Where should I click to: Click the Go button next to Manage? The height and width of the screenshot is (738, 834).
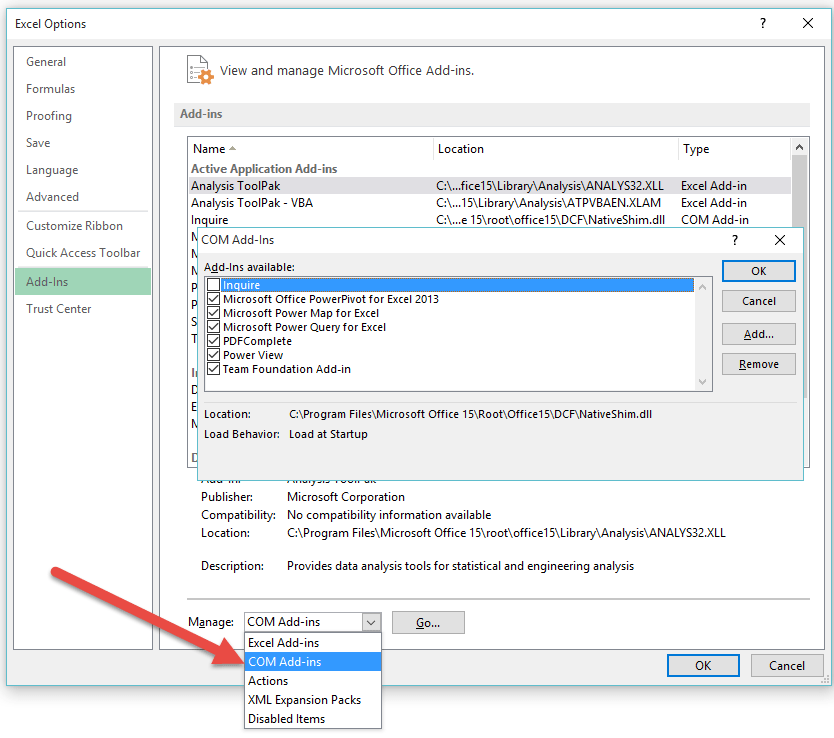pos(428,622)
